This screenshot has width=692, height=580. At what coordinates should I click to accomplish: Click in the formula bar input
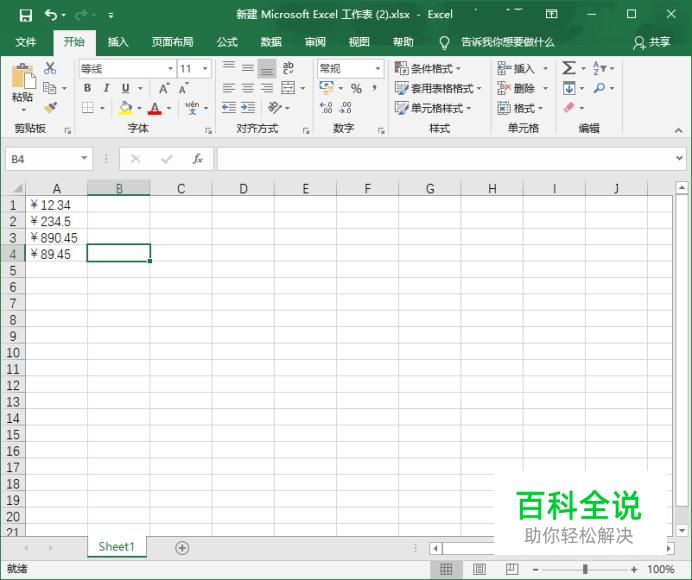pyautogui.click(x=445, y=158)
